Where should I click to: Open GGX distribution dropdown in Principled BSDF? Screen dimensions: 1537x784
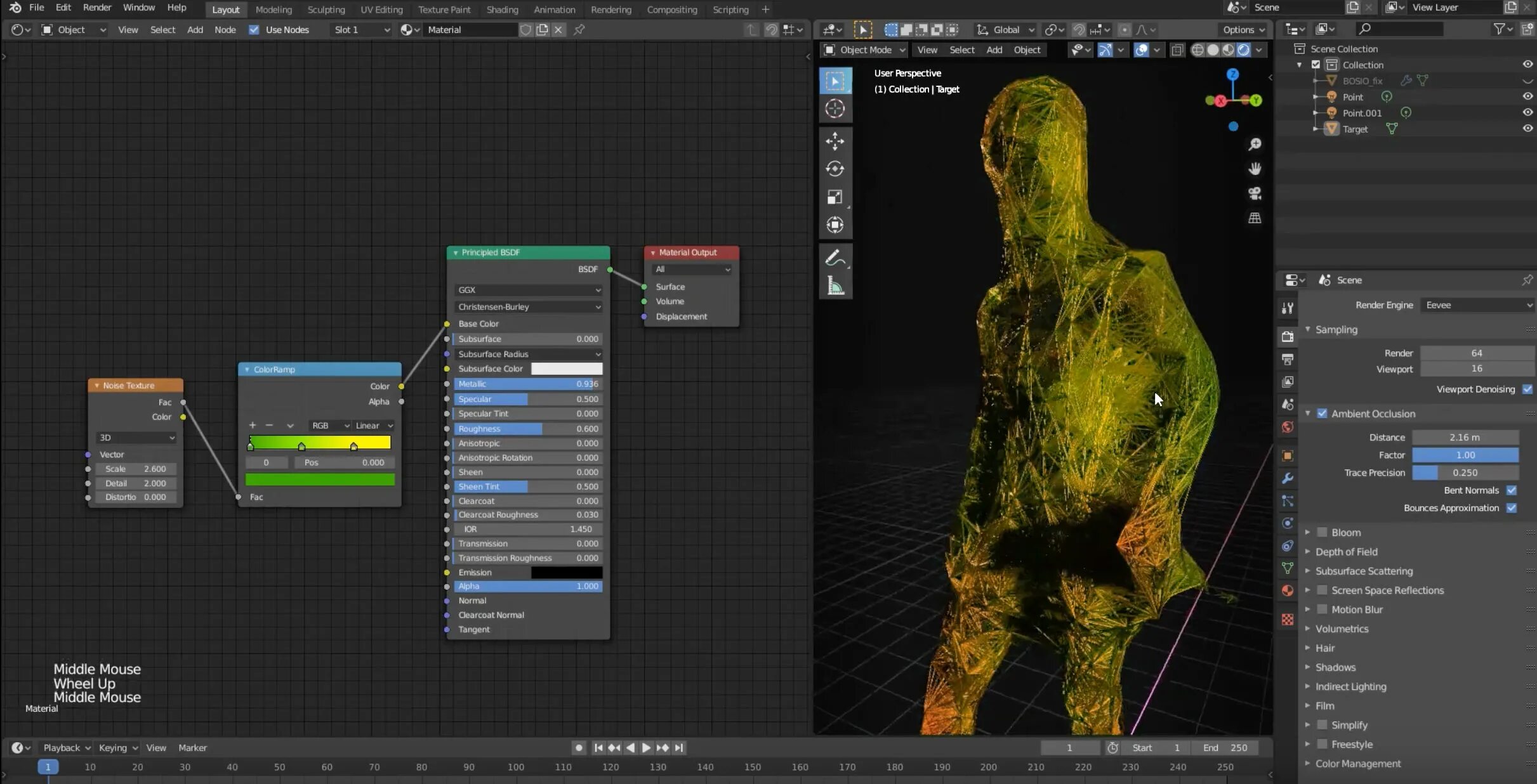pyautogui.click(x=528, y=290)
